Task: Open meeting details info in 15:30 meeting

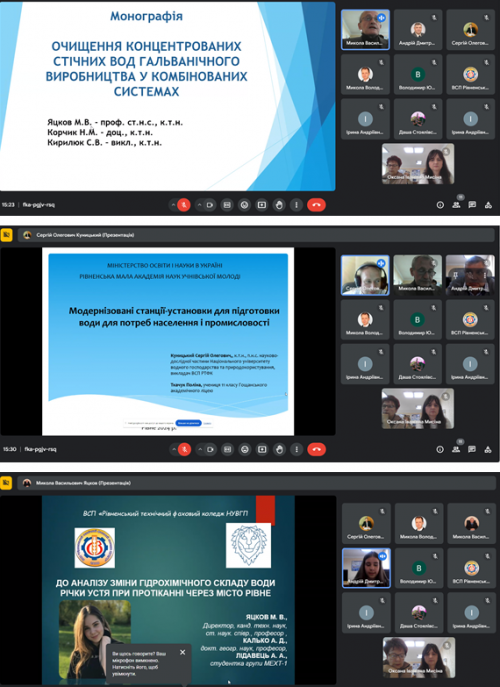Action: tap(440, 449)
